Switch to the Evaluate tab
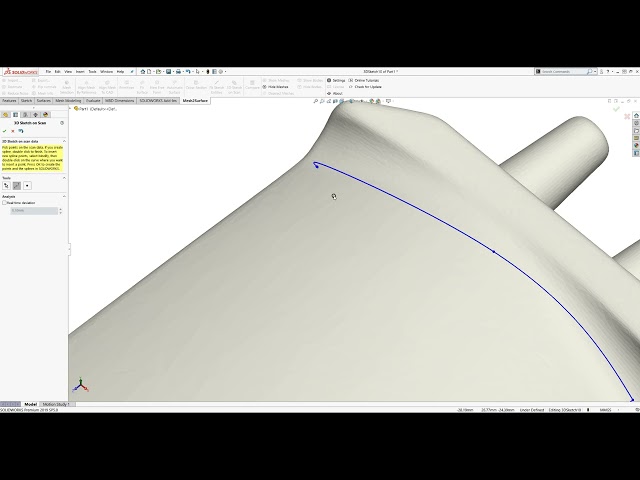Image resolution: width=640 pixels, height=480 pixels. [x=93, y=100]
